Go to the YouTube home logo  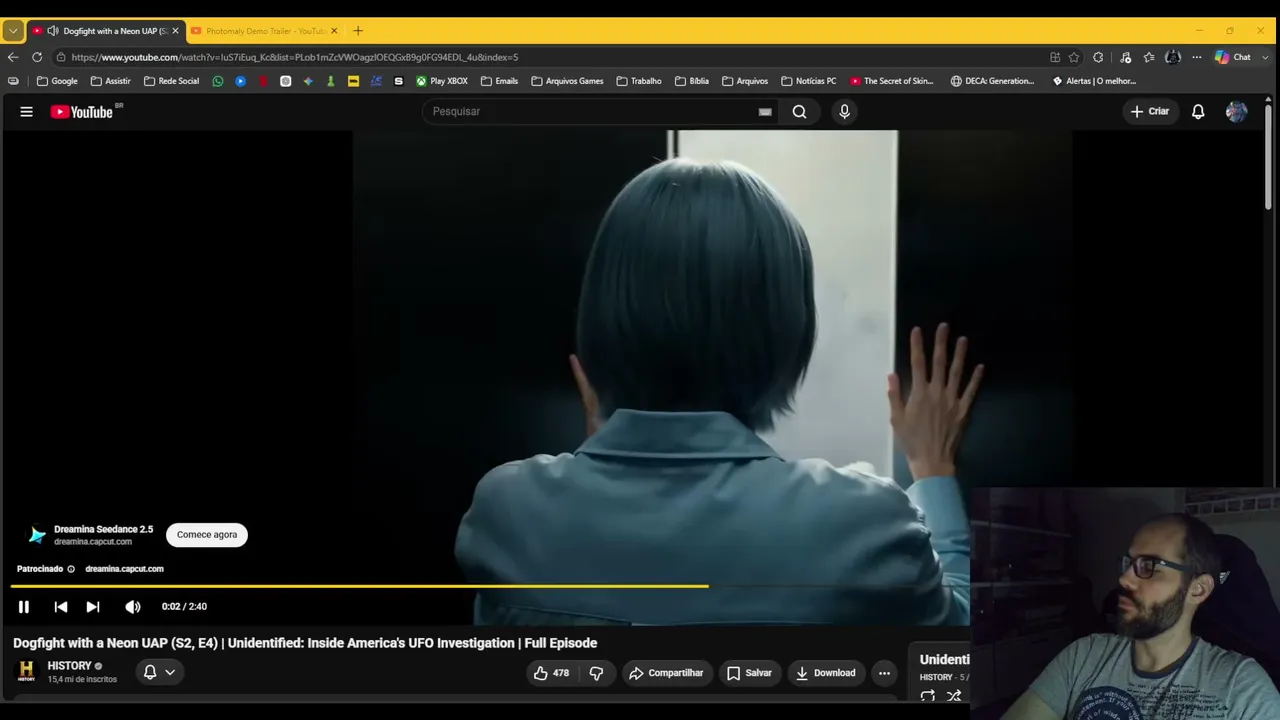click(82, 112)
